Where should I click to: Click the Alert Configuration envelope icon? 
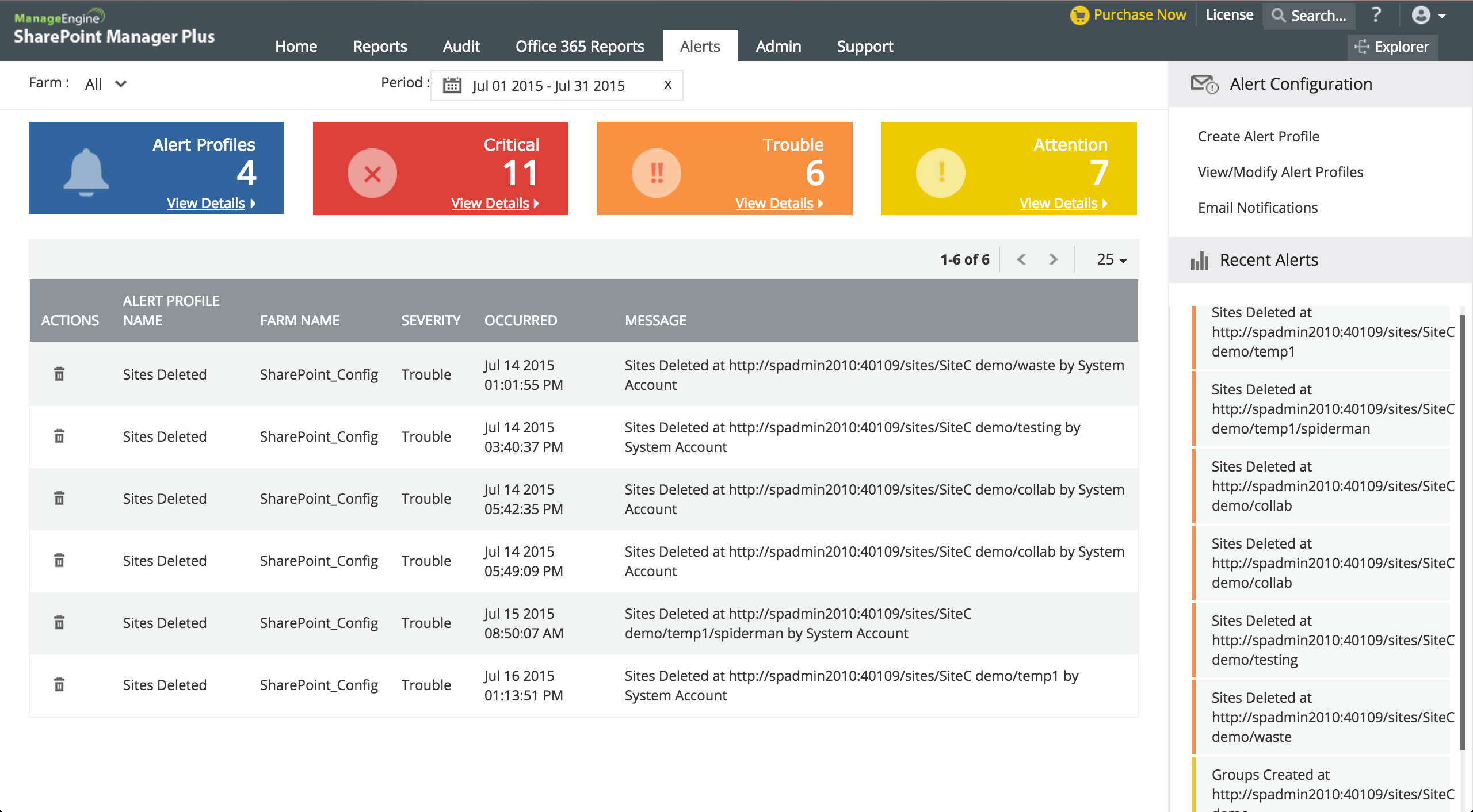coord(1202,84)
